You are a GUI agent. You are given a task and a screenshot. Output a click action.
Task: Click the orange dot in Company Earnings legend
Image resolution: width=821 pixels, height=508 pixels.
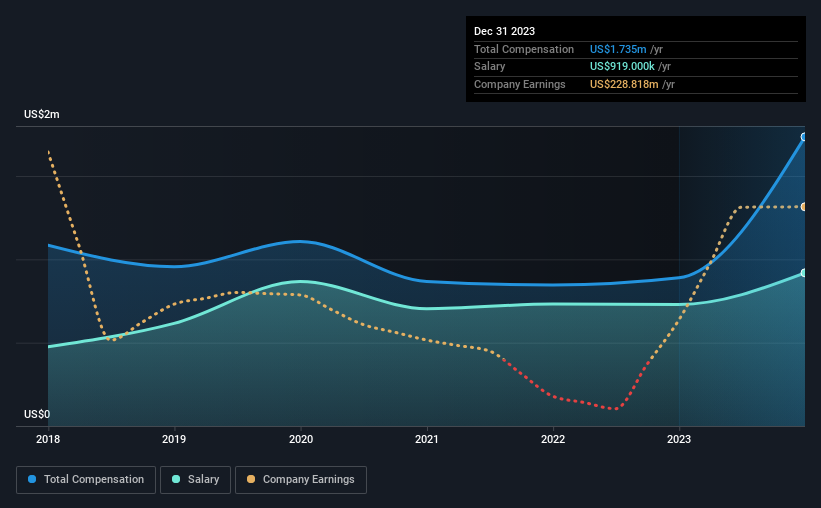point(251,479)
